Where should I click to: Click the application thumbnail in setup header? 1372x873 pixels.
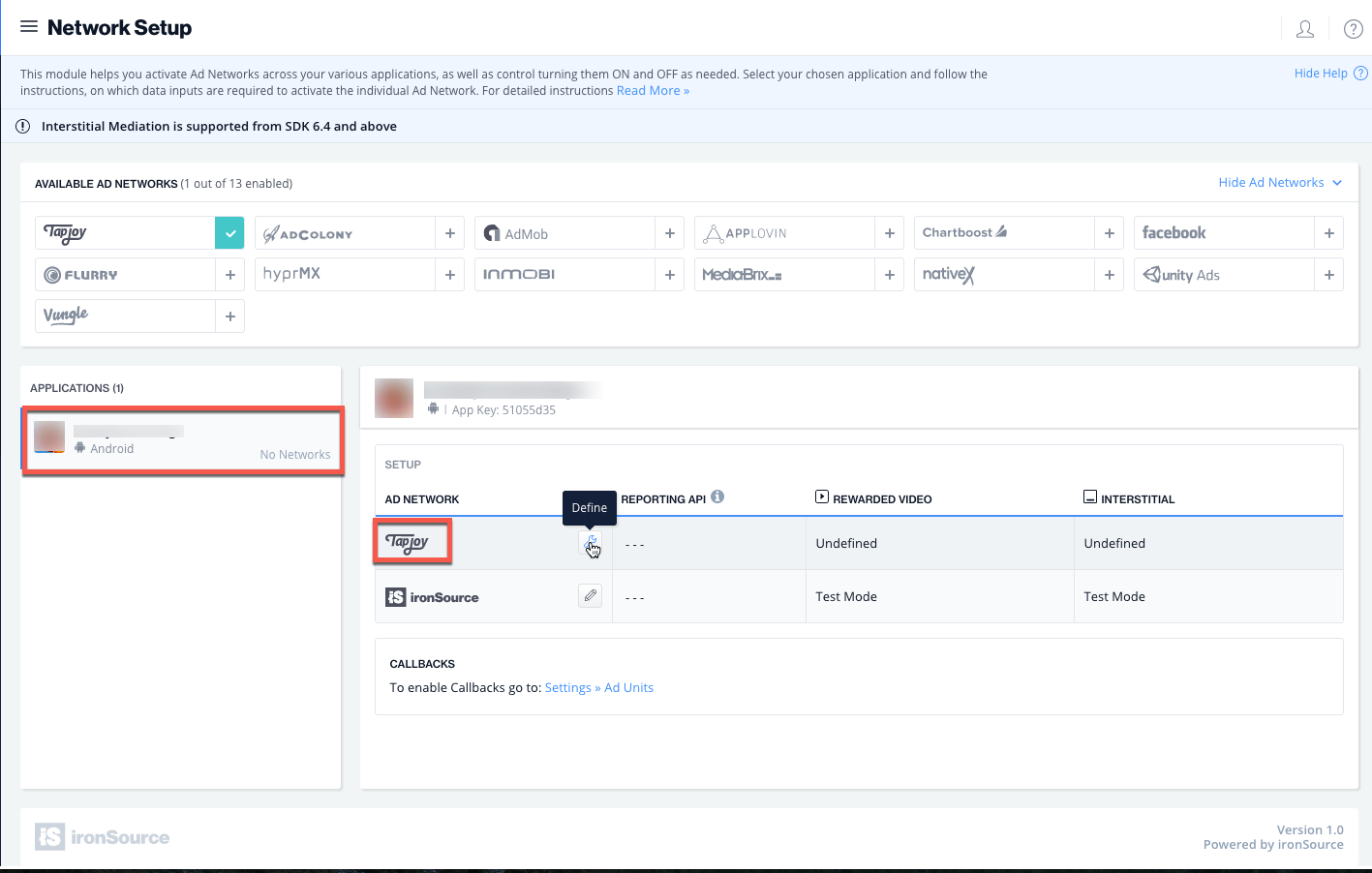(x=394, y=398)
